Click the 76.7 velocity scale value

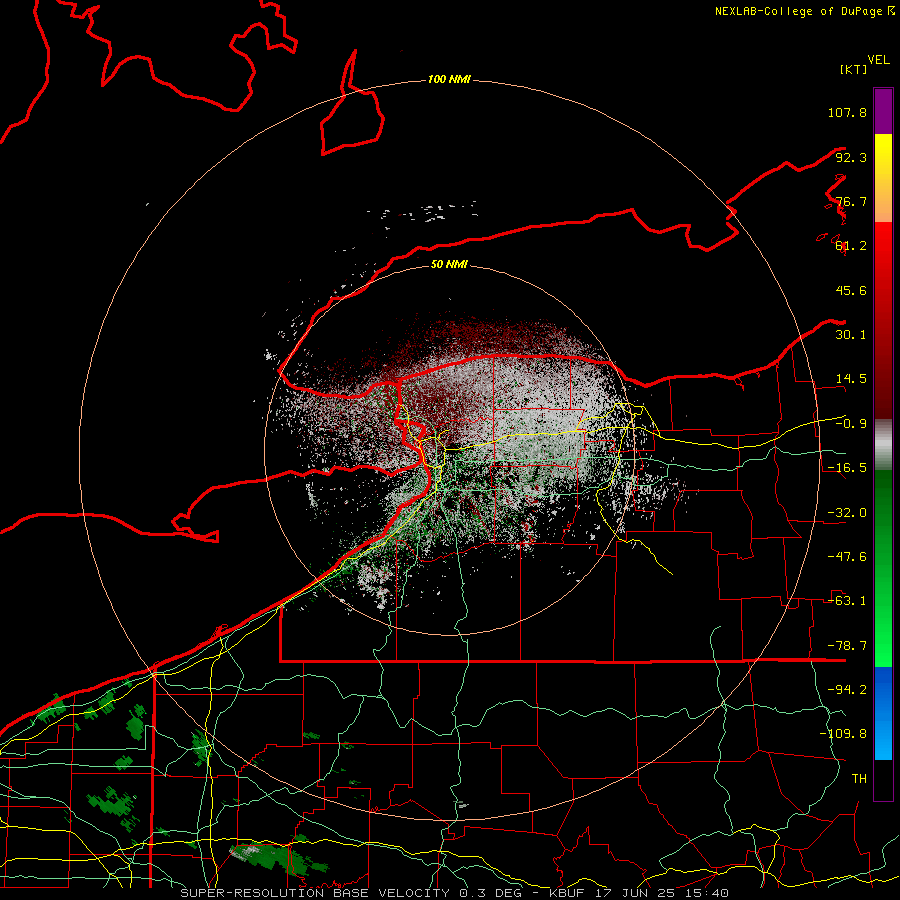coord(851,201)
